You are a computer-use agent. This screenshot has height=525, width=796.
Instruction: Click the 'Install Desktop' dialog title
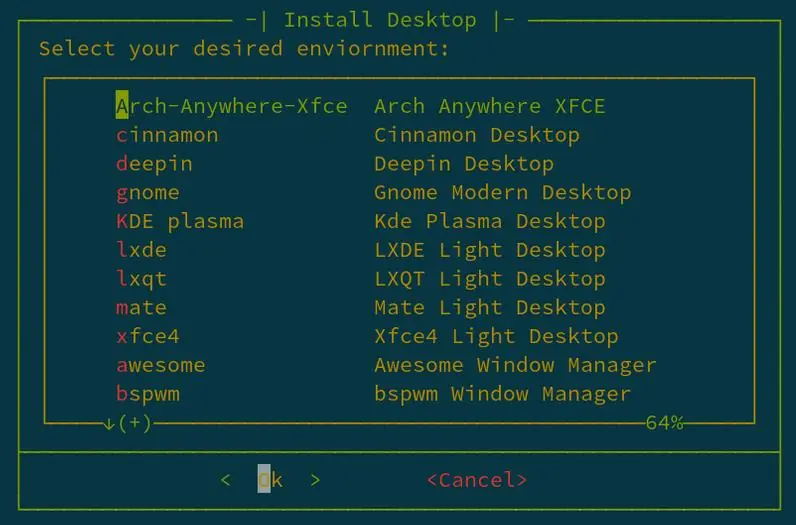[380, 20]
